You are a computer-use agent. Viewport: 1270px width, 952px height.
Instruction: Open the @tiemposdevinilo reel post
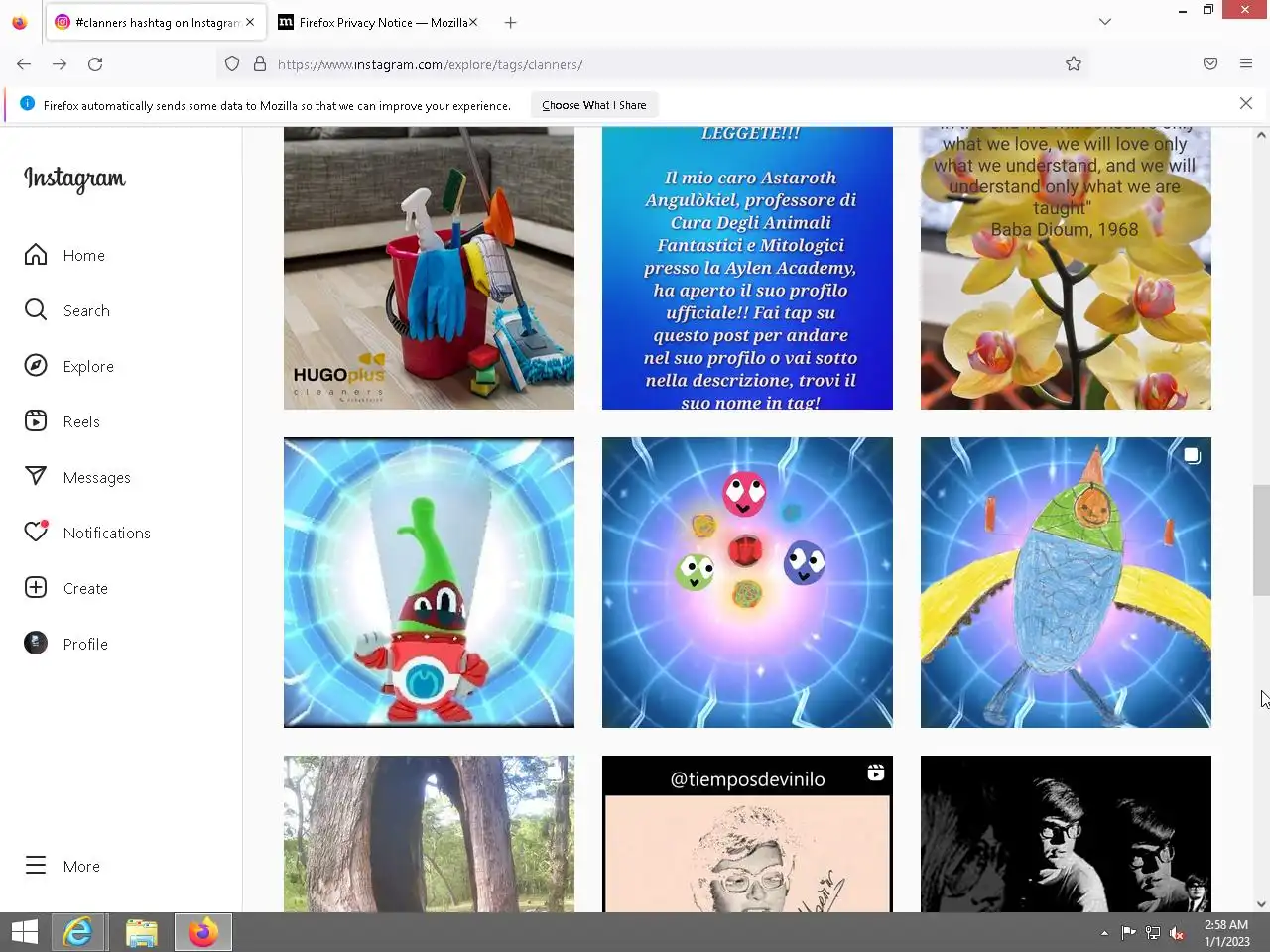747,834
